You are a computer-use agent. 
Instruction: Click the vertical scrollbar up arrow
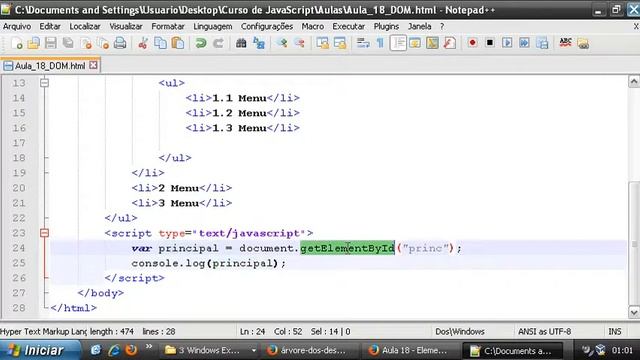[633, 82]
